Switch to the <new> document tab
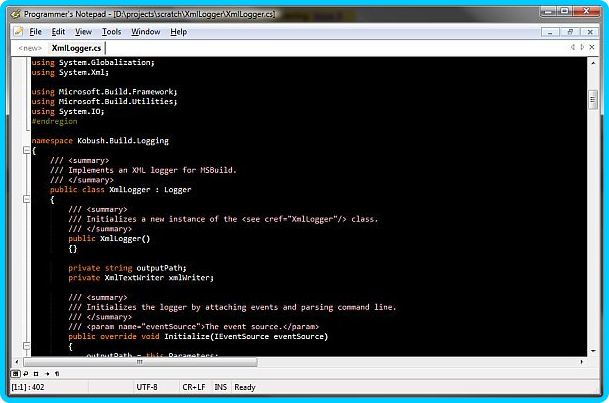Screen dimensions: 609x403 [x=30, y=48]
